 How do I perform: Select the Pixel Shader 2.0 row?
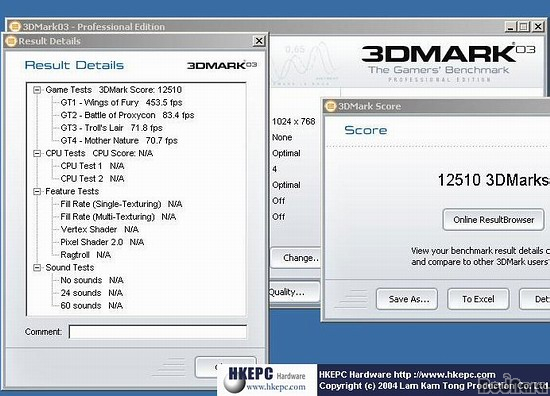102,242
